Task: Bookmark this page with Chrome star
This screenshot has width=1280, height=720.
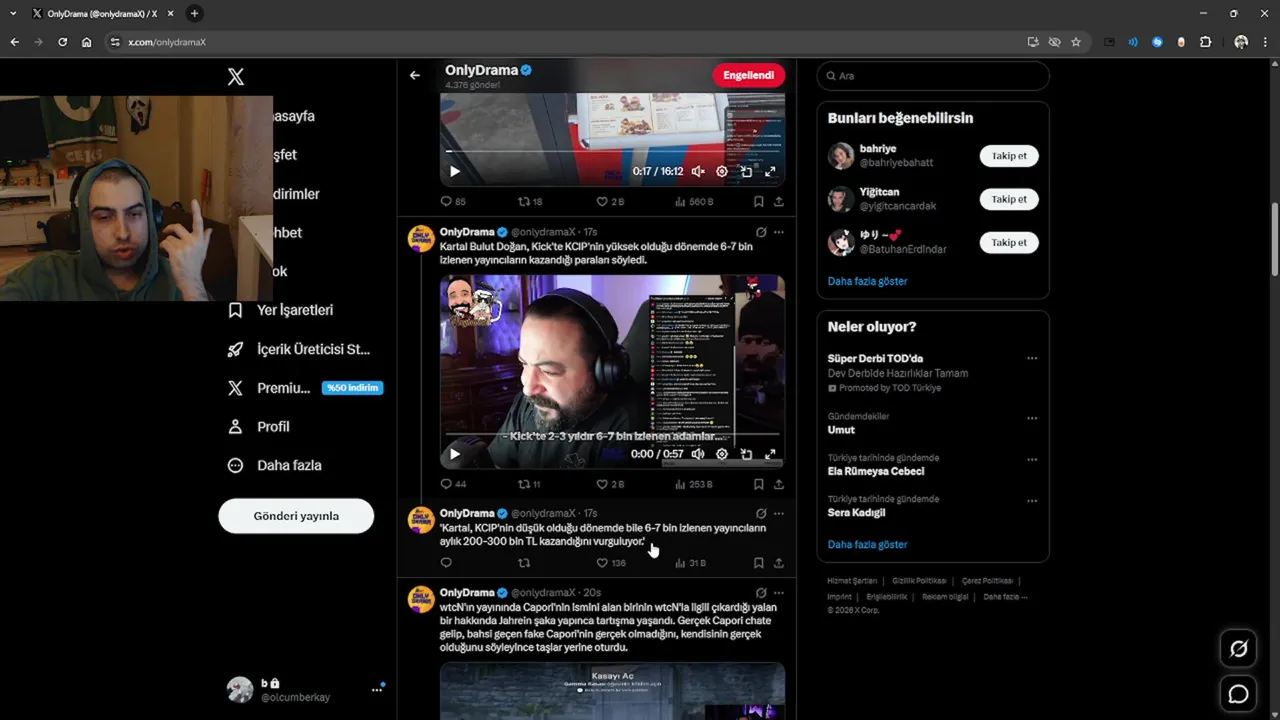Action: click(1076, 42)
